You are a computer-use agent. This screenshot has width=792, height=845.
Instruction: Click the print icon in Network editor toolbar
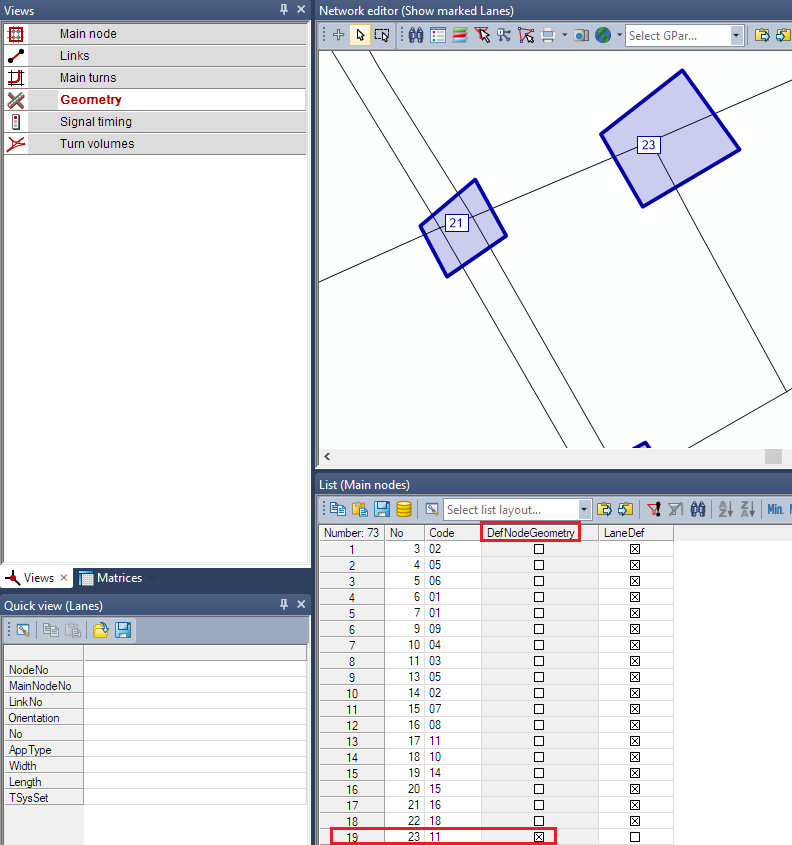(x=548, y=35)
